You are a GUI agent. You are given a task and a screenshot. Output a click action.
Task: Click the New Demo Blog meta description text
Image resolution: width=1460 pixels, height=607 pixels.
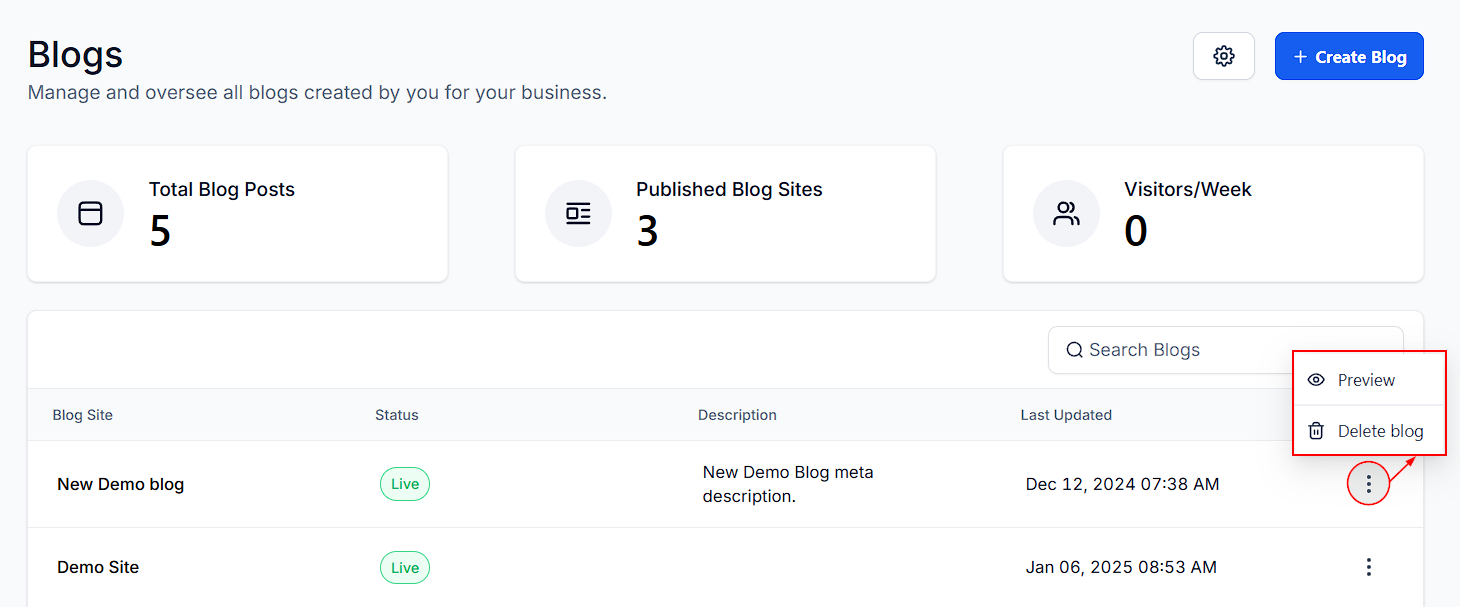[787, 484]
